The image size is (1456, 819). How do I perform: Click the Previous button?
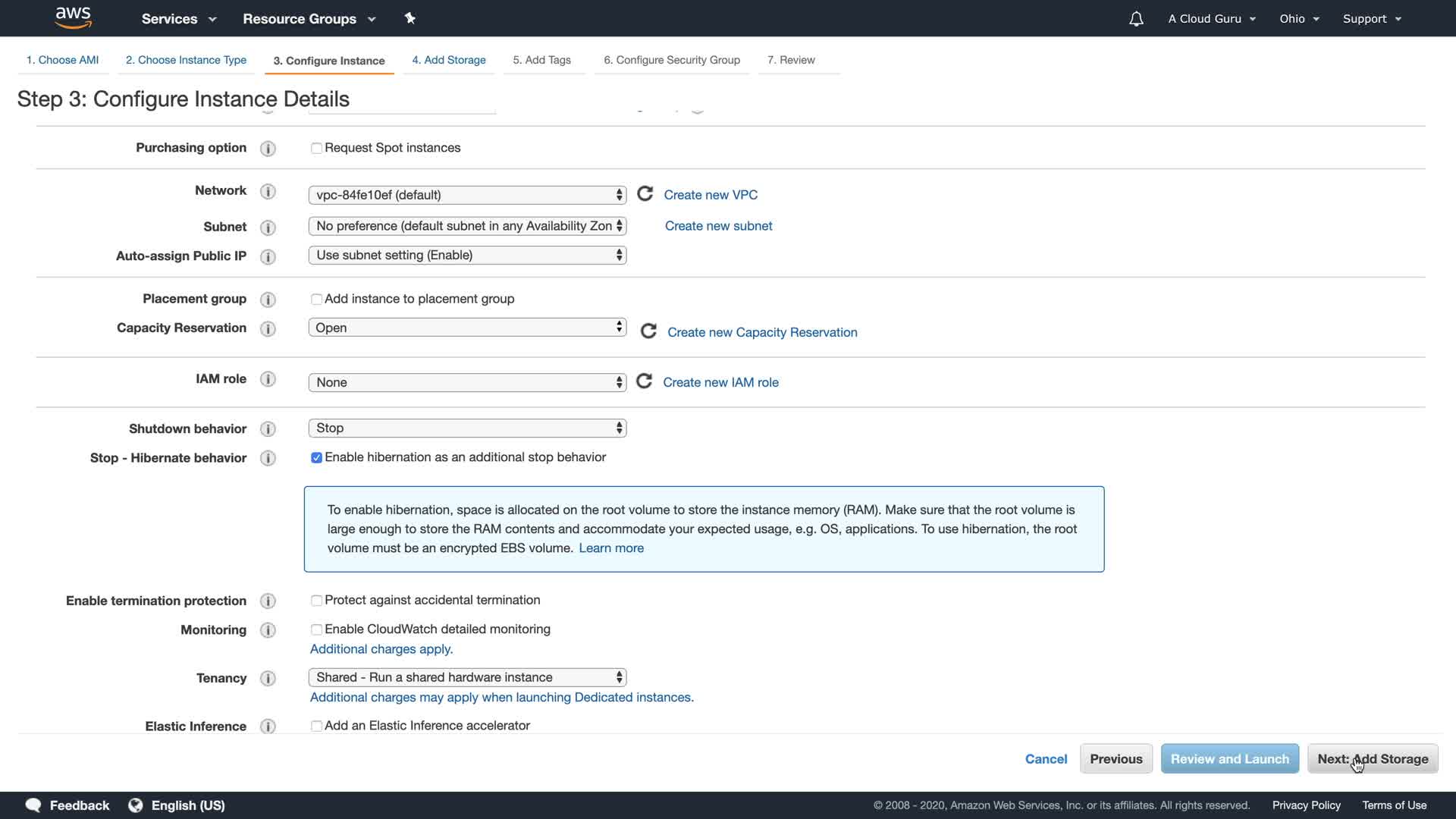(1116, 759)
